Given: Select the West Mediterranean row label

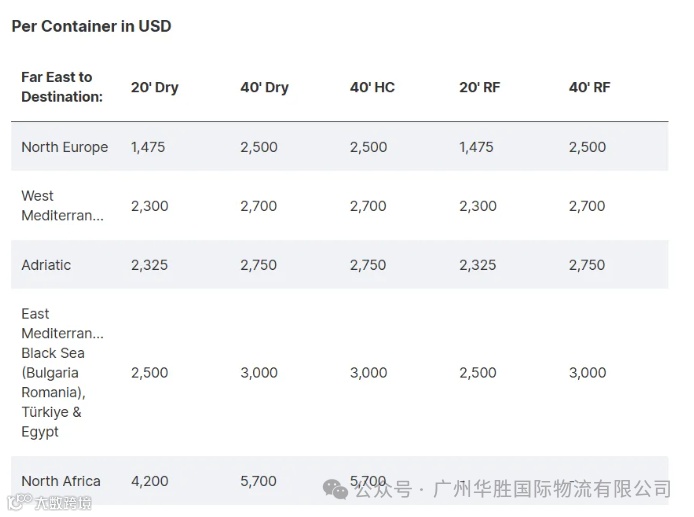Looking at the screenshot, I should [61, 206].
